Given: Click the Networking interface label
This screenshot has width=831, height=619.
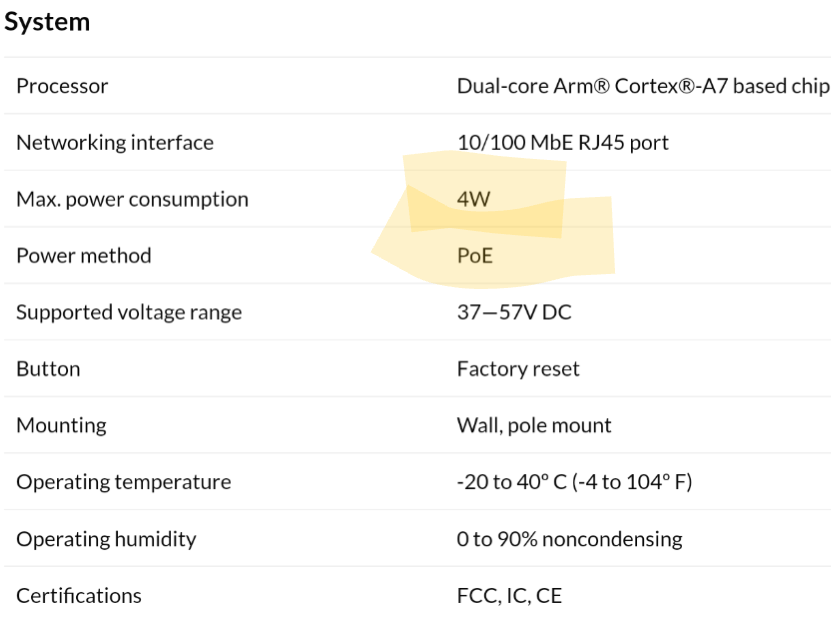Looking at the screenshot, I should pyautogui.click(x=115, y=142).
